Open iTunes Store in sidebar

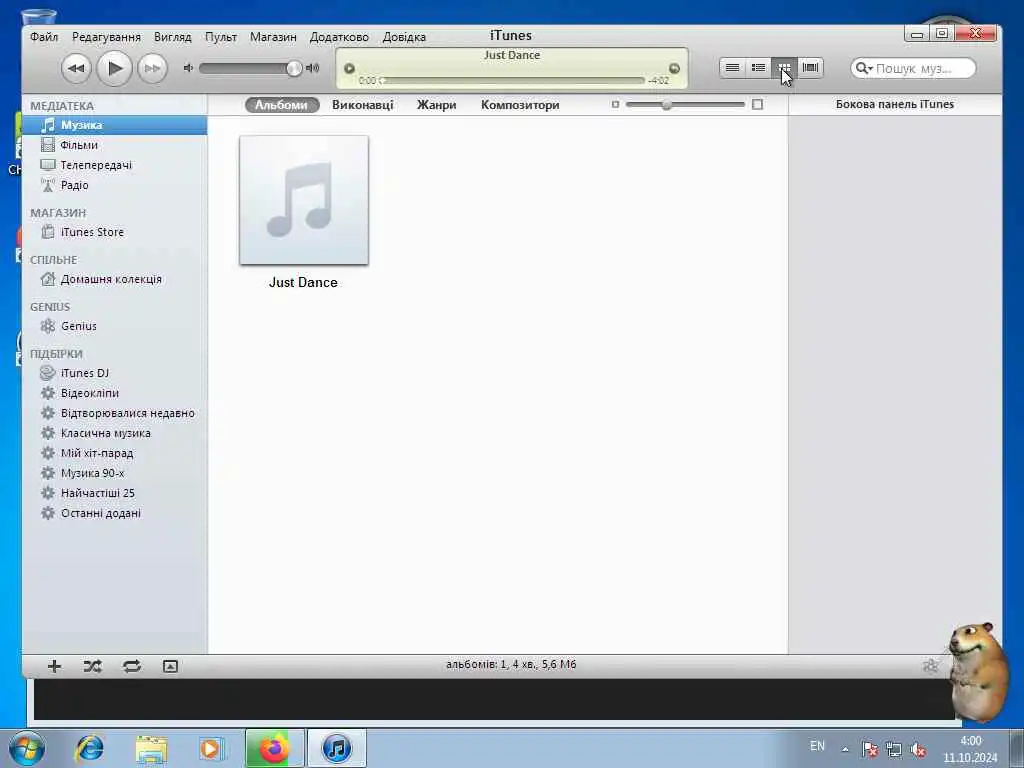pyautogui.click(x=115, y=232)
